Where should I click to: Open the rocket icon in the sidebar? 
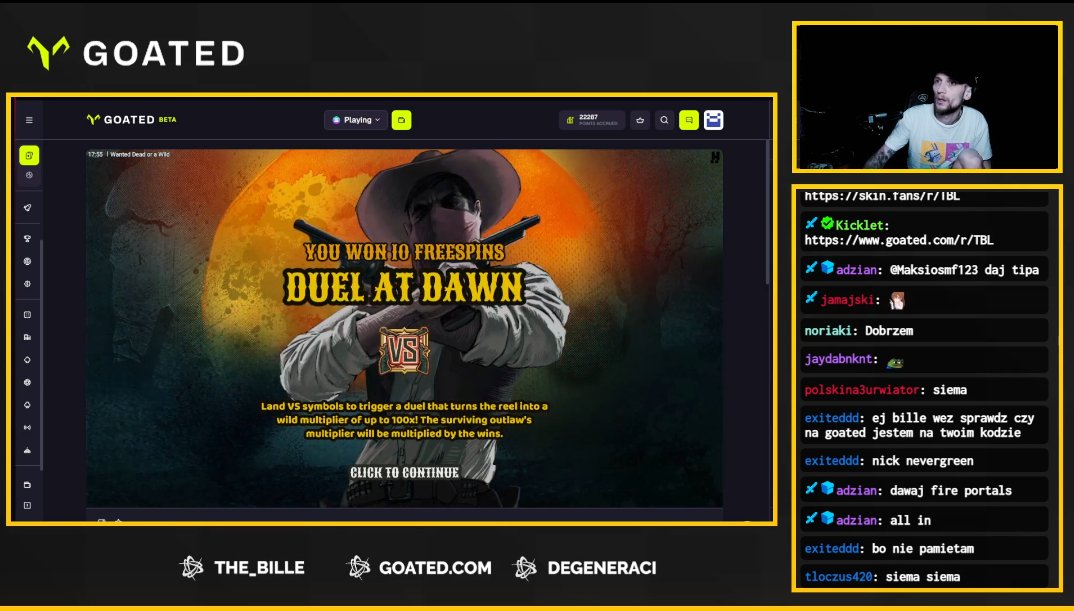(28, 208)
